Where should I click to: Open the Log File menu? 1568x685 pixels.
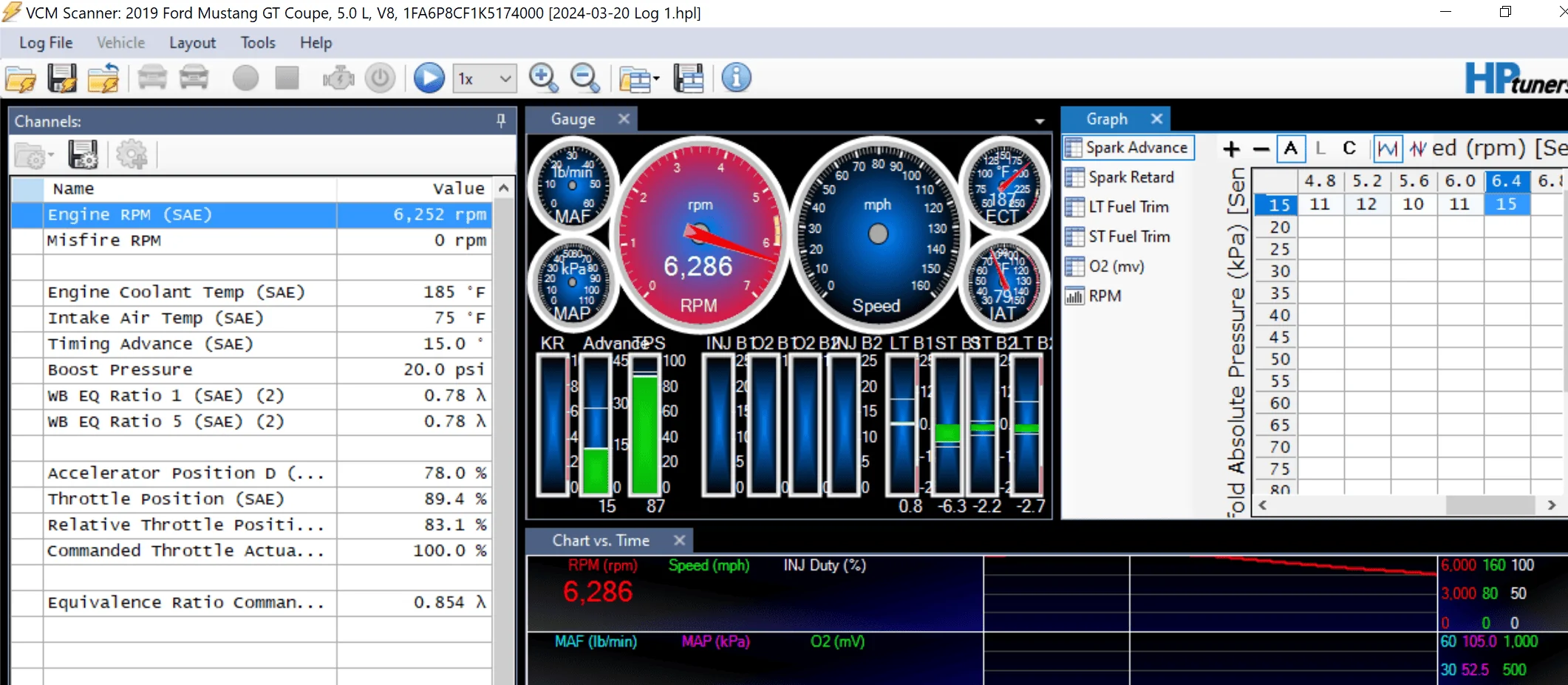46,43
